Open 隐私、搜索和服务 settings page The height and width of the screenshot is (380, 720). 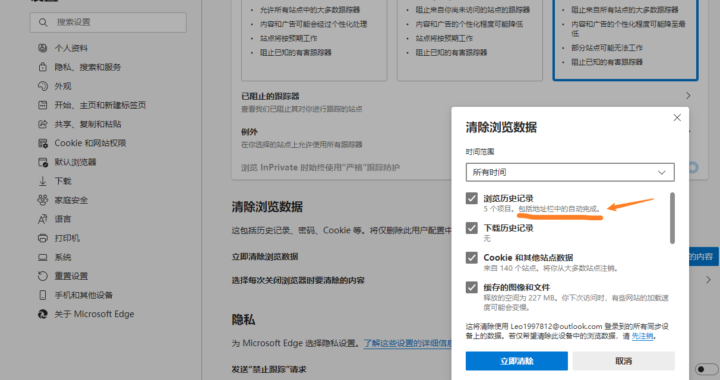coord(88,67)
